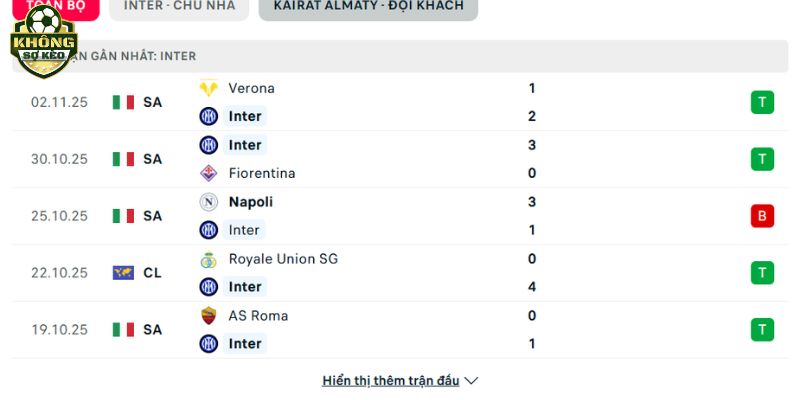The image size is (800, 400).
Task: Expand the chevron next to Hiển thị thêm trận đấu
Action: point(472,381)
